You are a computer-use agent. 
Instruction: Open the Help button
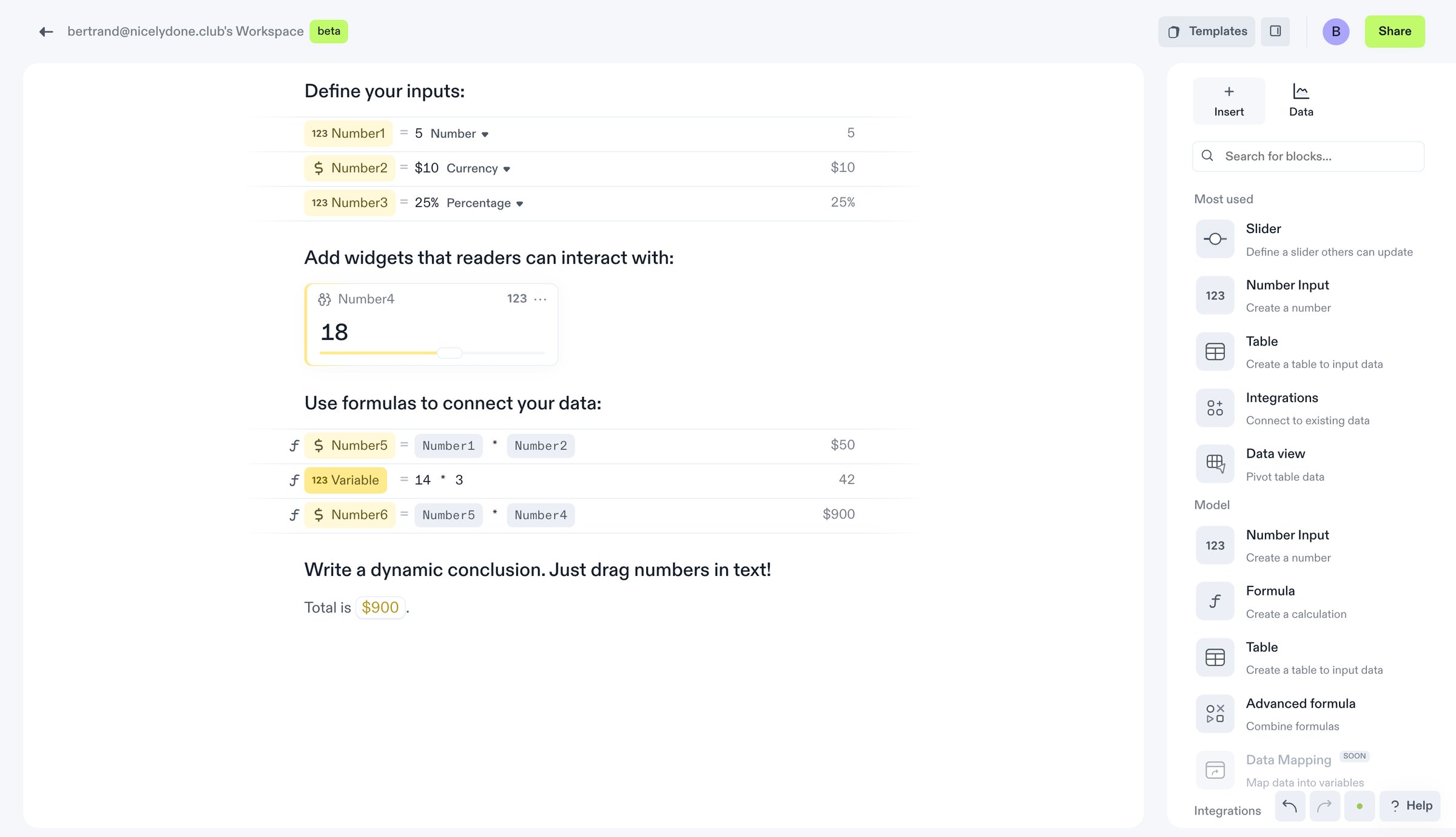tap(1409, 805)
